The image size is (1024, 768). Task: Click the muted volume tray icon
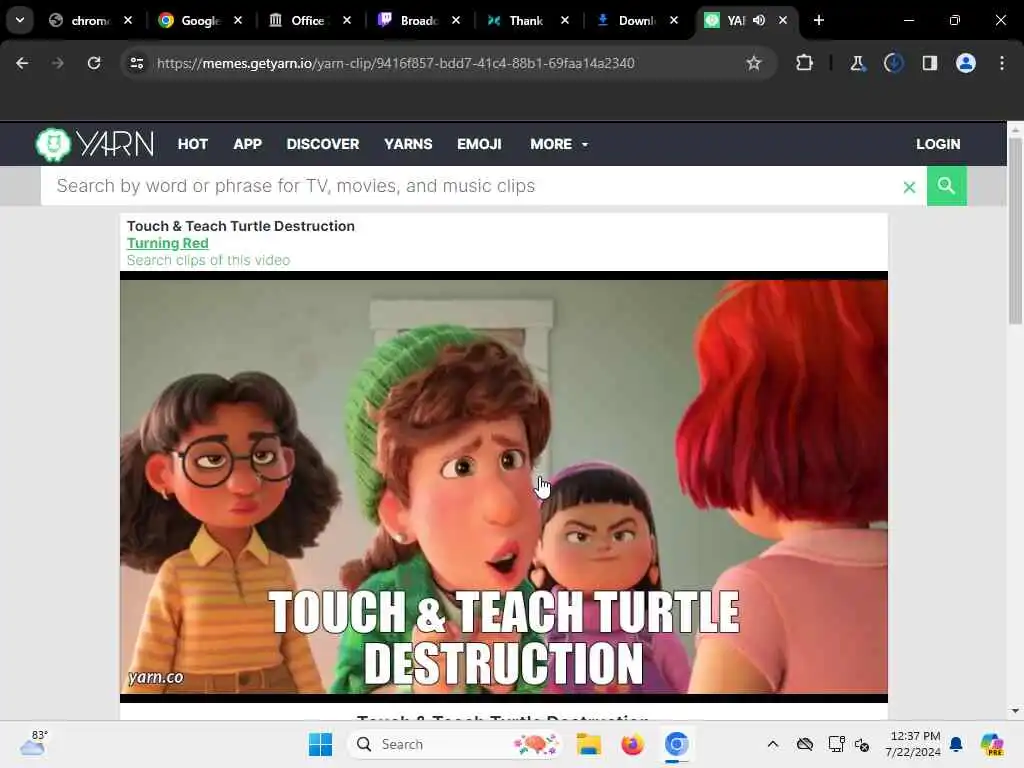pyautogui.click(x=862, y=745)
